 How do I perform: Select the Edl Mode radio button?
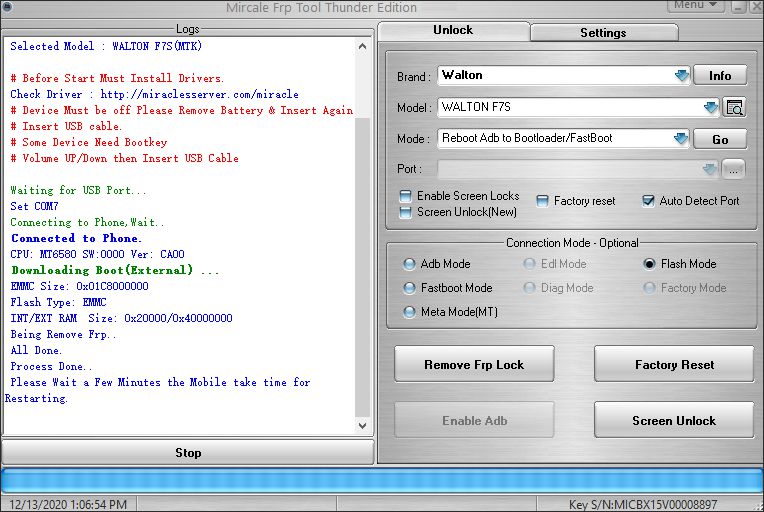(x=529, y=264)
